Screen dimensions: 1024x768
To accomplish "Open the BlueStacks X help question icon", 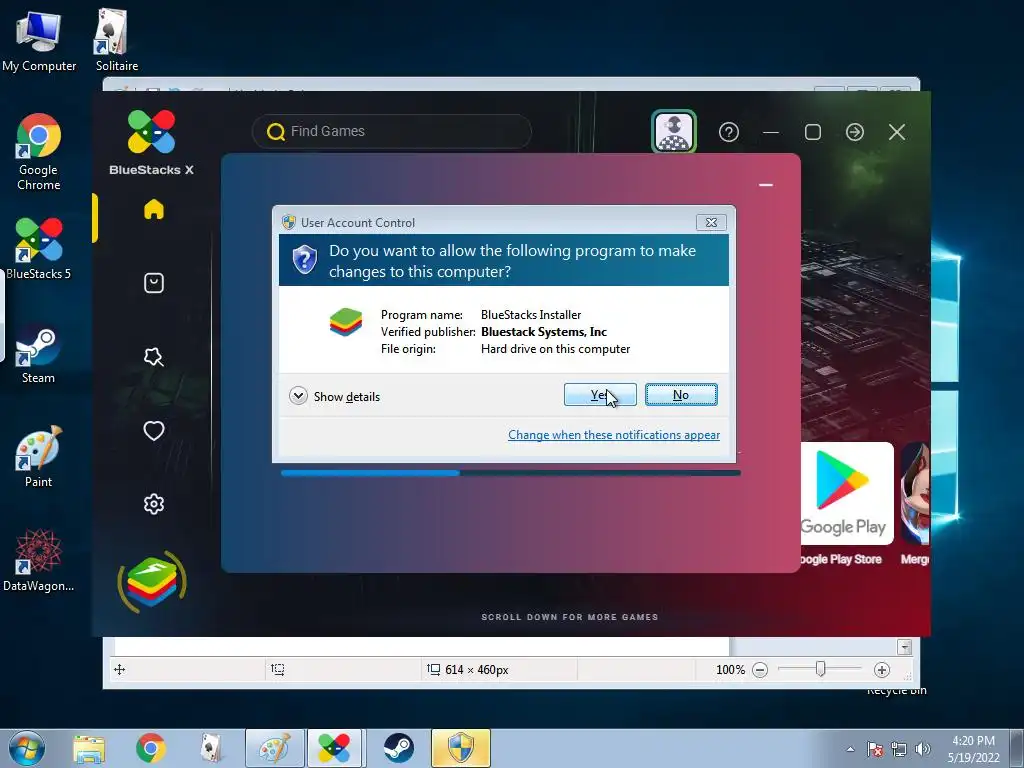I will coord(729,132).
